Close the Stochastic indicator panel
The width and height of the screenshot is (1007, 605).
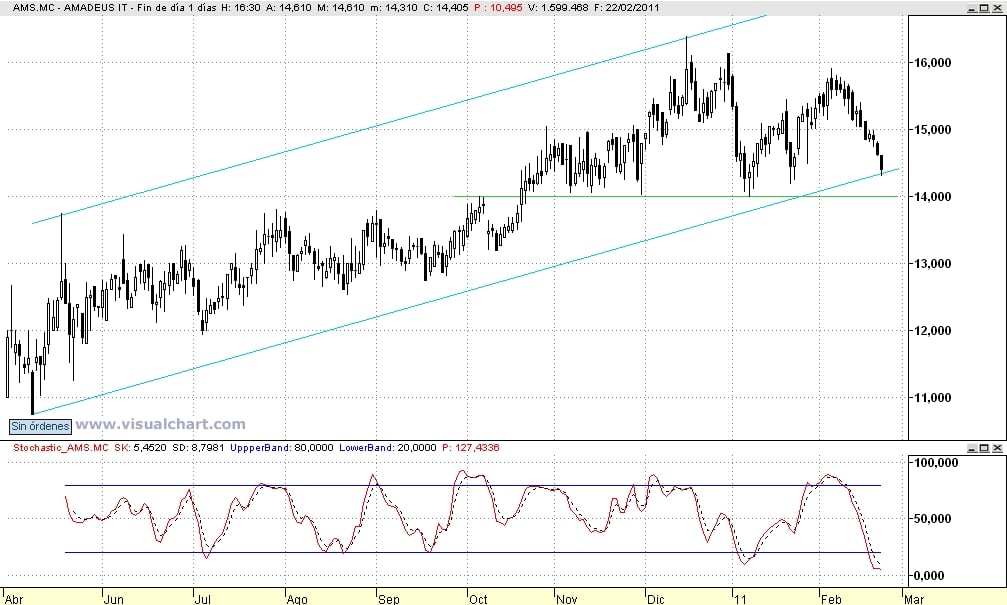997,448
